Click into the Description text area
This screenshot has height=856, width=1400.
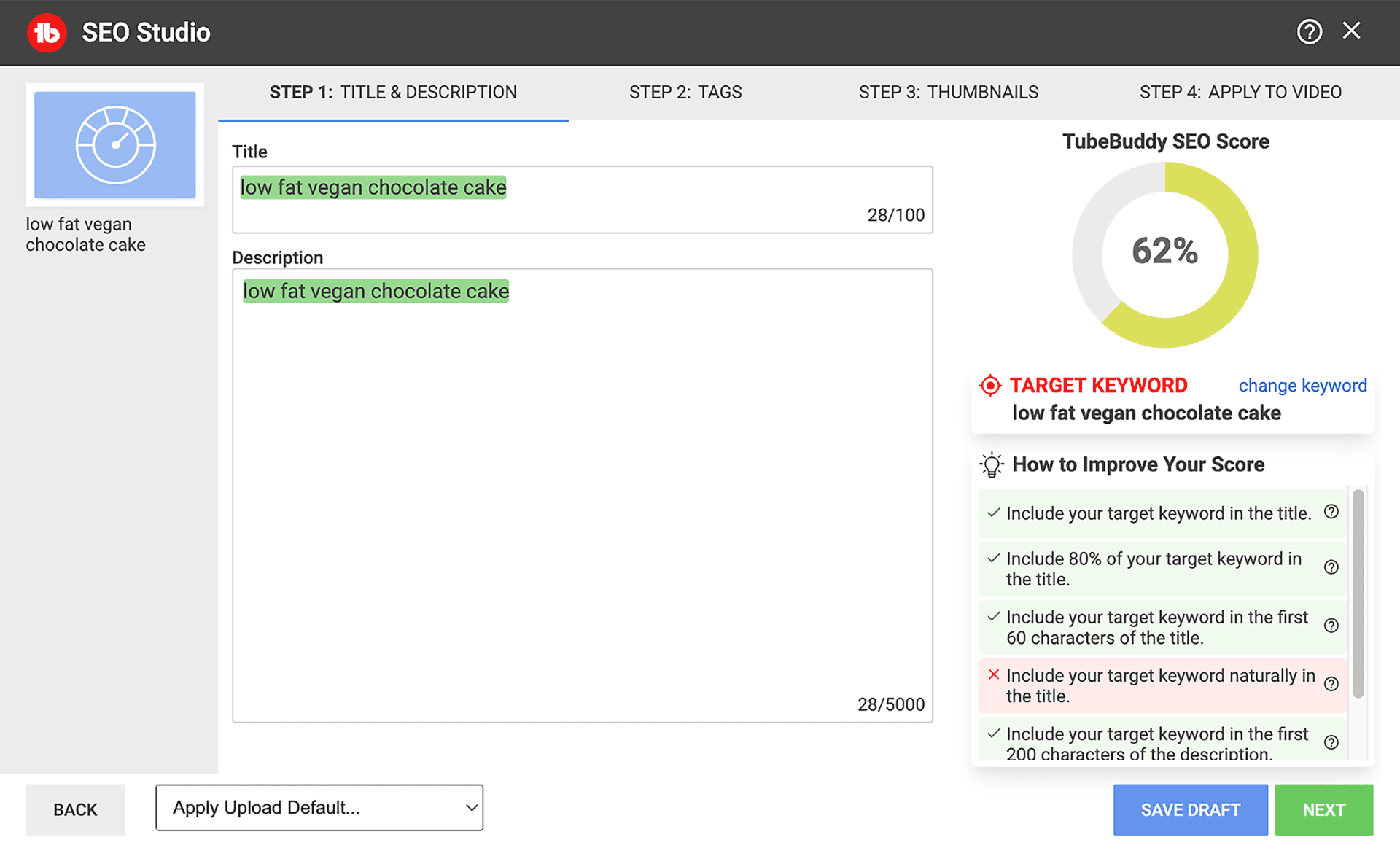point(582,495)
